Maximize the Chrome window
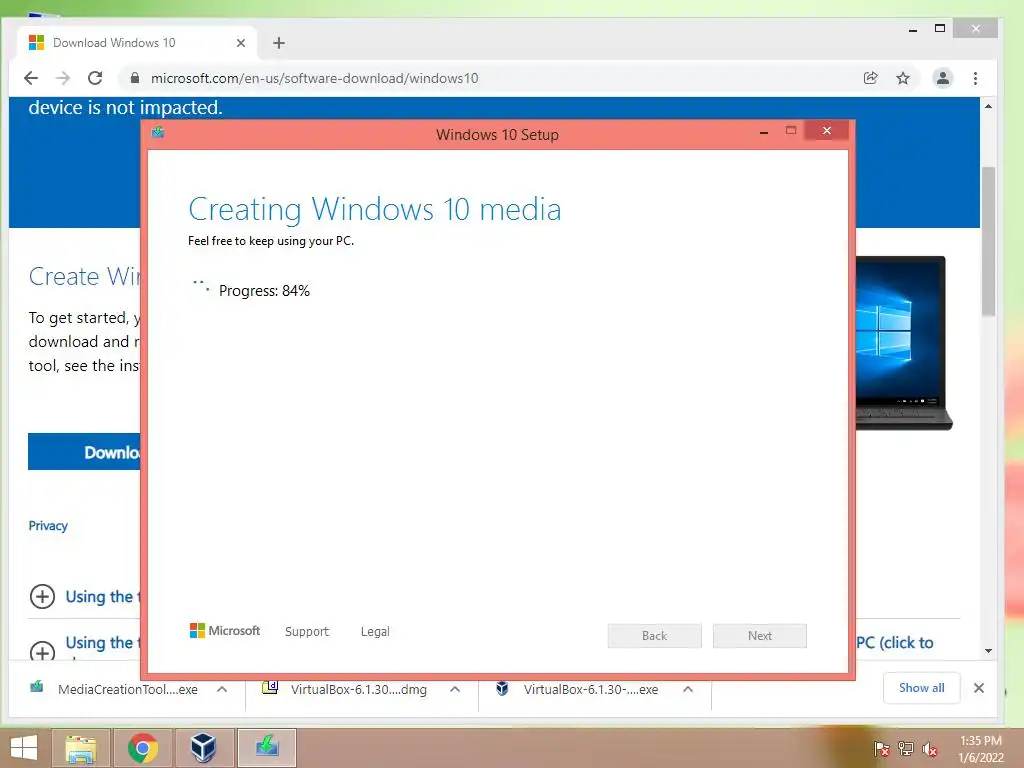The width and height of the screenshot is (1024, 768). (940, 28)
